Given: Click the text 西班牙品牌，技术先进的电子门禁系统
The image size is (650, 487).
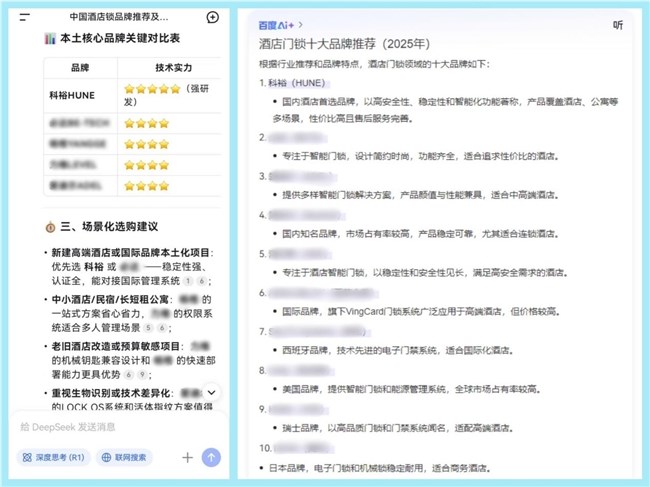Looking at the screenshot, I should (359, 350).
